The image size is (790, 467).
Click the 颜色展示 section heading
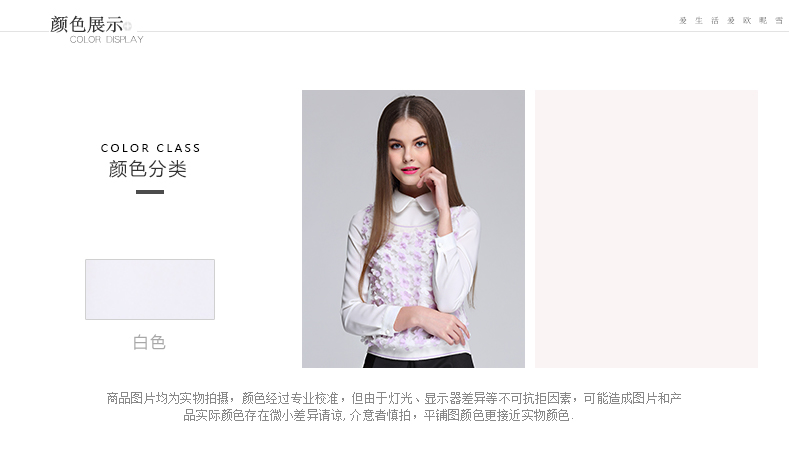87,24
